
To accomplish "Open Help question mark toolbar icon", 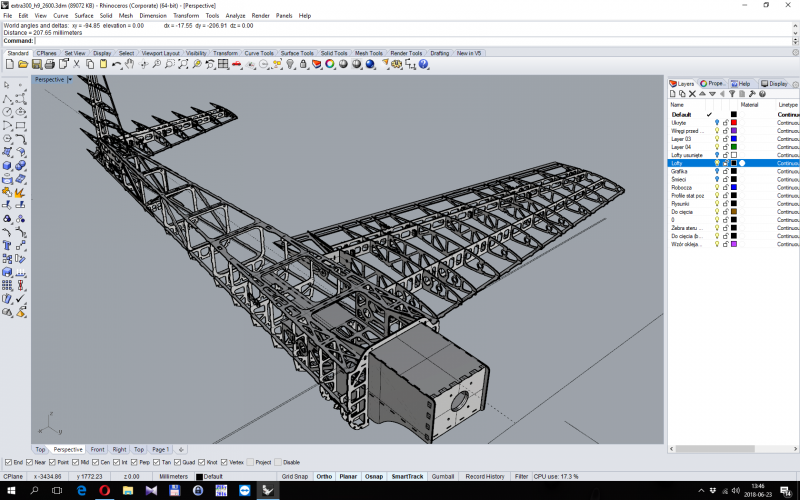I will [423, 64].
